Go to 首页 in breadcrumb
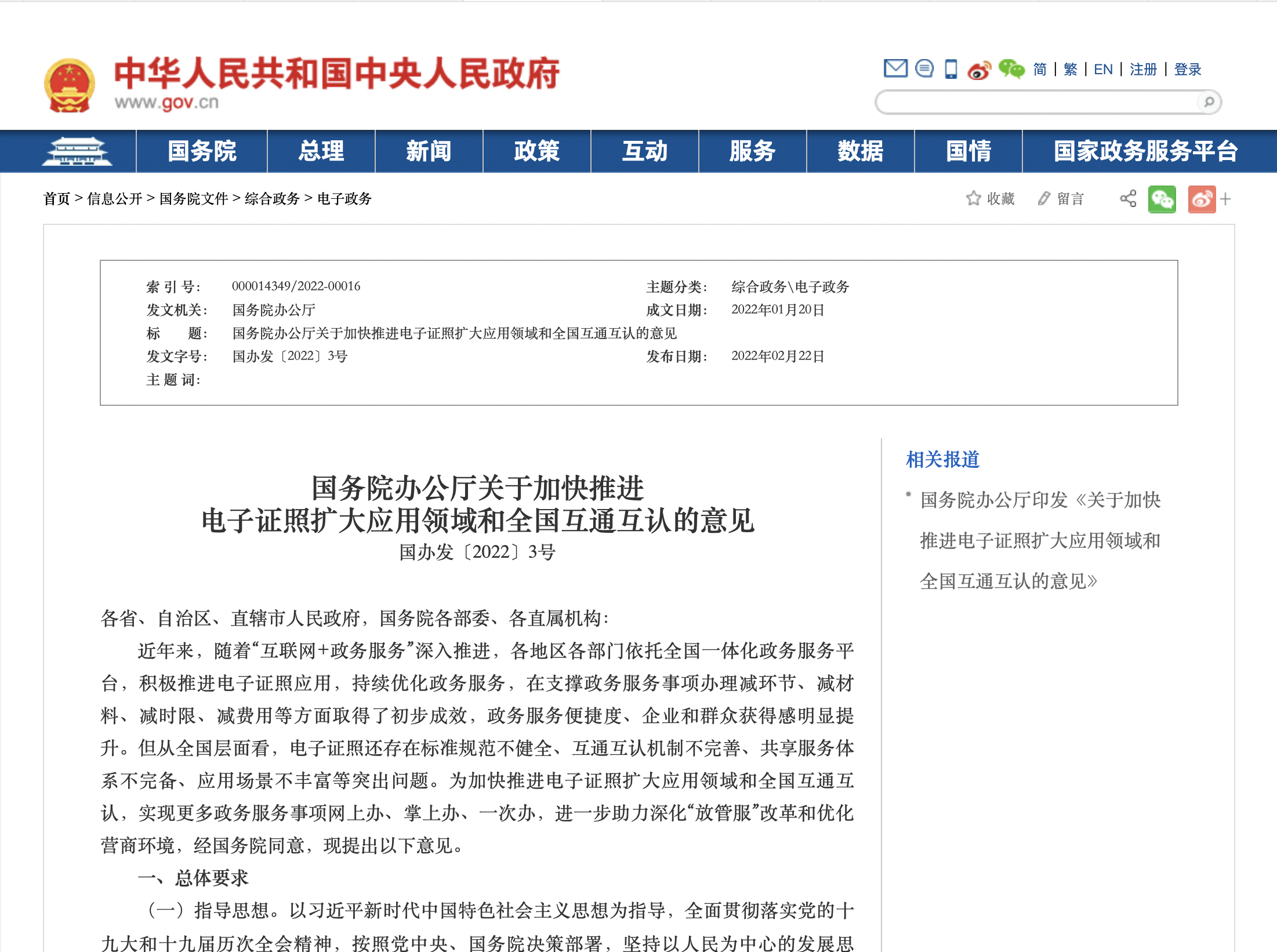This screenshot has width=1277, height=952. pos(57,199)
